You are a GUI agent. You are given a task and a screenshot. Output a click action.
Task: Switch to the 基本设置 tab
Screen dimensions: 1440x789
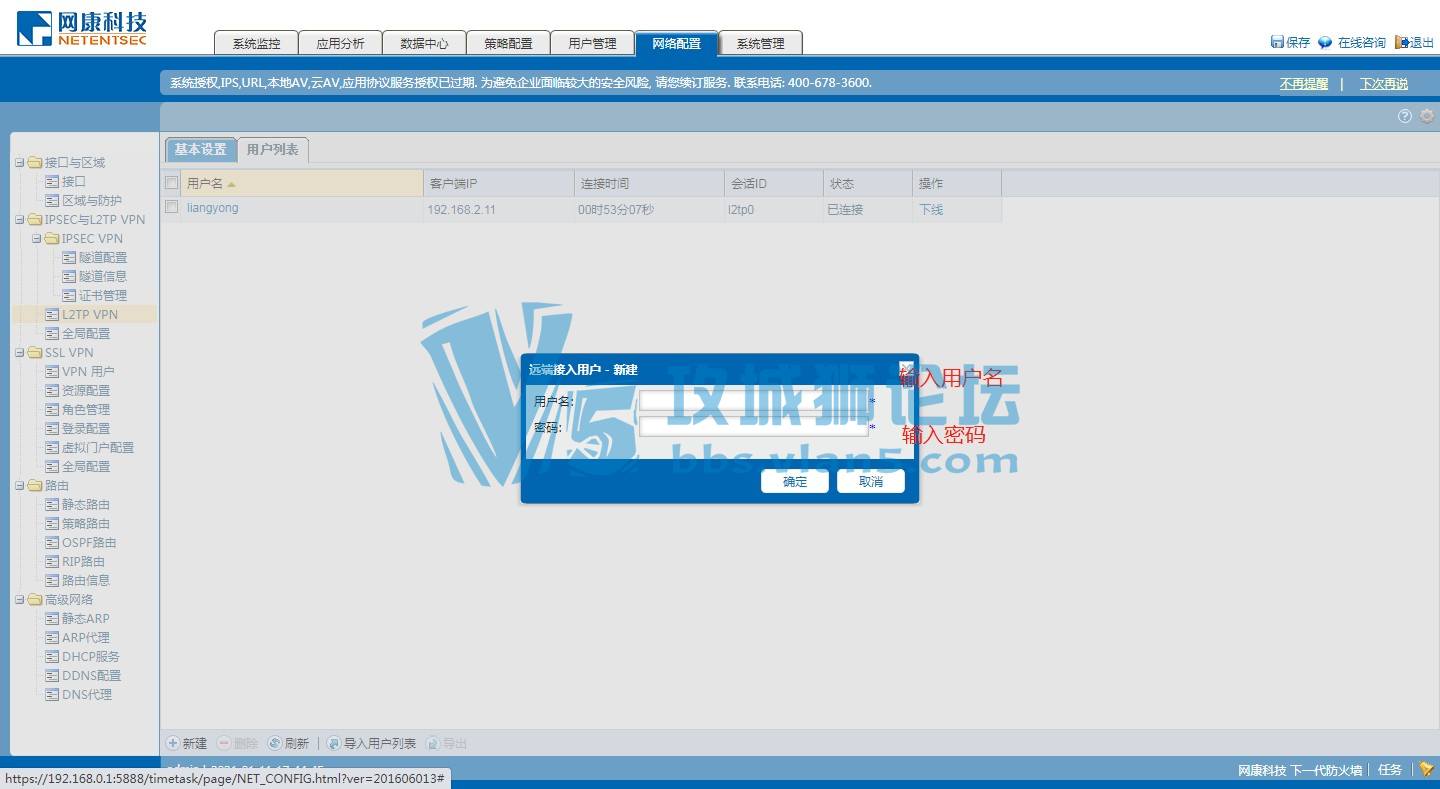point(200,149)
